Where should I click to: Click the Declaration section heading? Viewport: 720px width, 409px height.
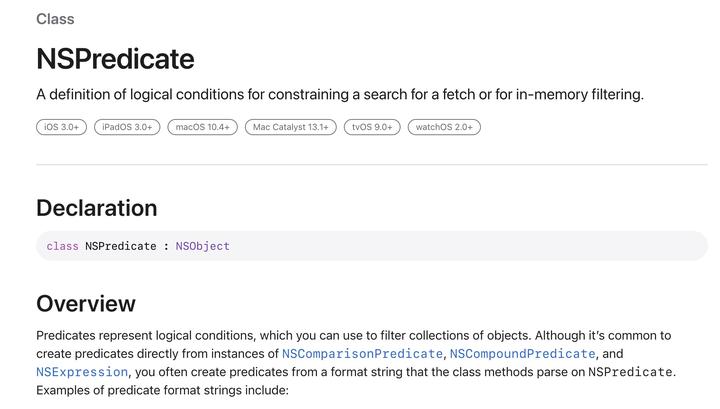(x=96, y=208)
